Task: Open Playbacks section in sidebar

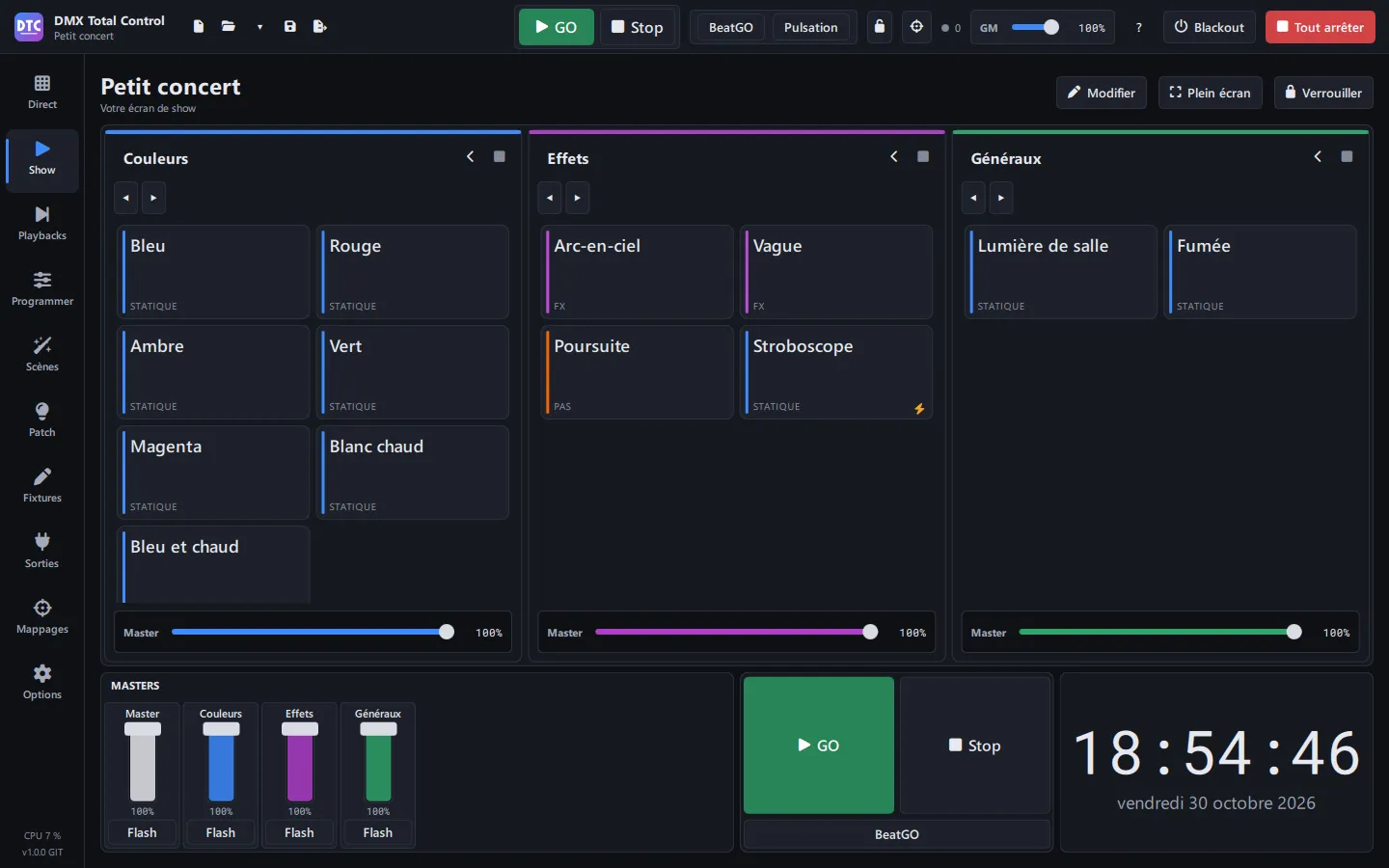Action: point(42,224)
